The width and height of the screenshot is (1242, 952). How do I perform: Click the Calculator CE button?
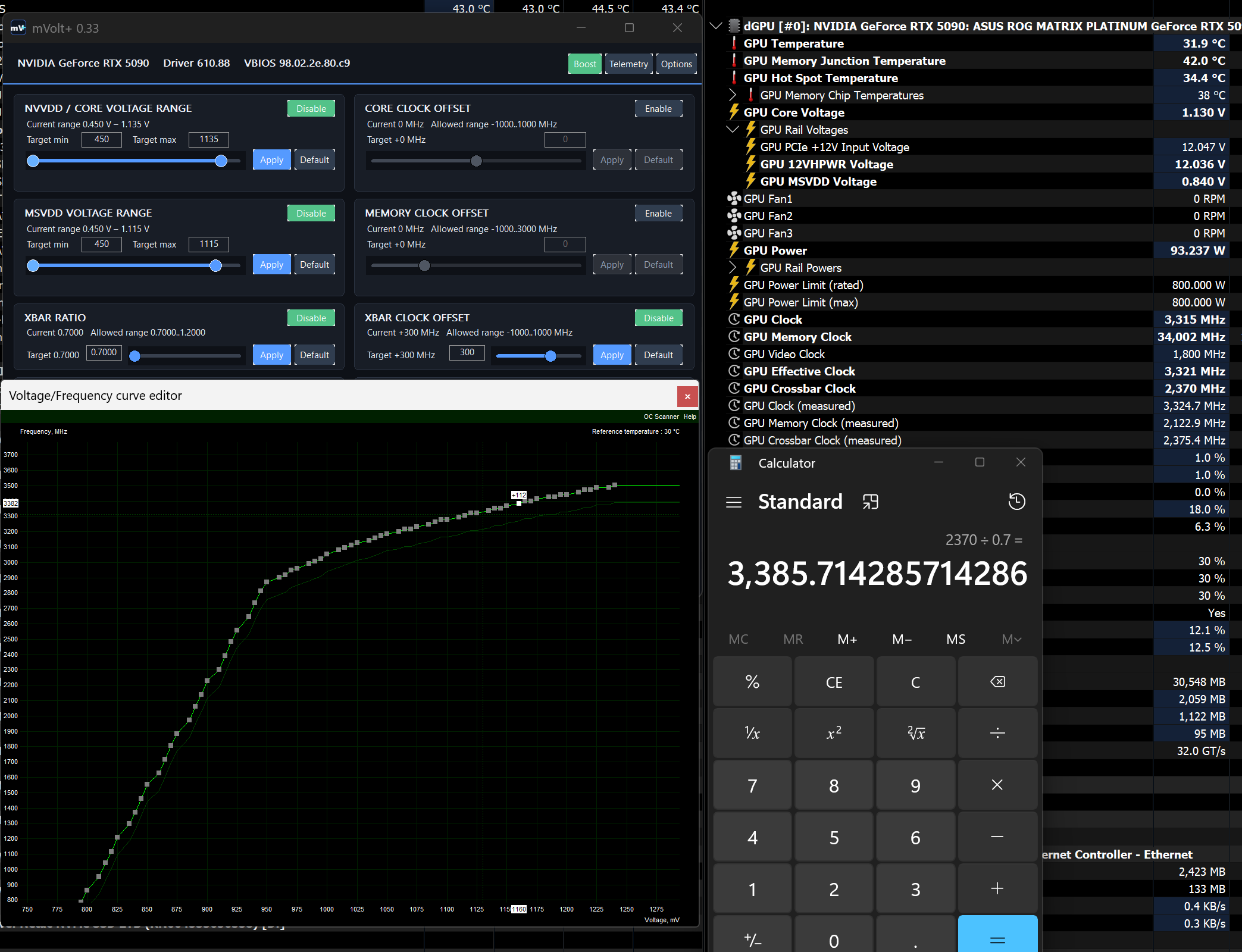pyautogui.click(x=834, y=682)
